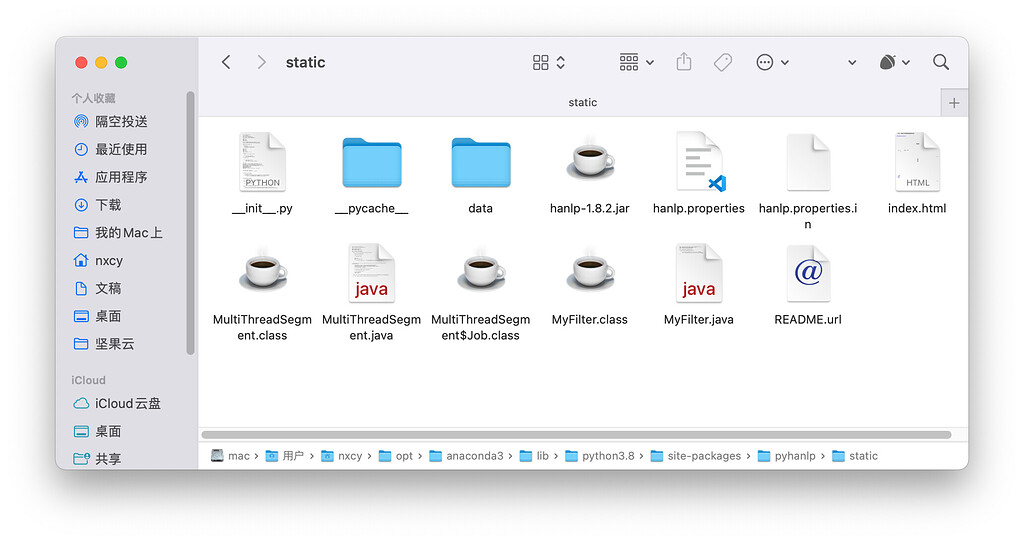
Task: Select MyFilter.java file icon
Action: 699,272
